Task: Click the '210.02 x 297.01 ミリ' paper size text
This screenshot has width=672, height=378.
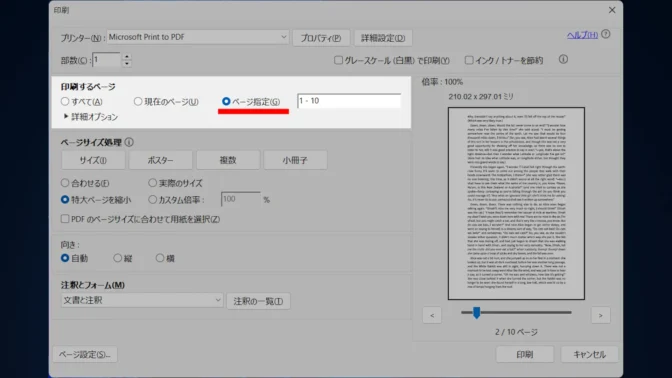Action: [x=481, y=97]
